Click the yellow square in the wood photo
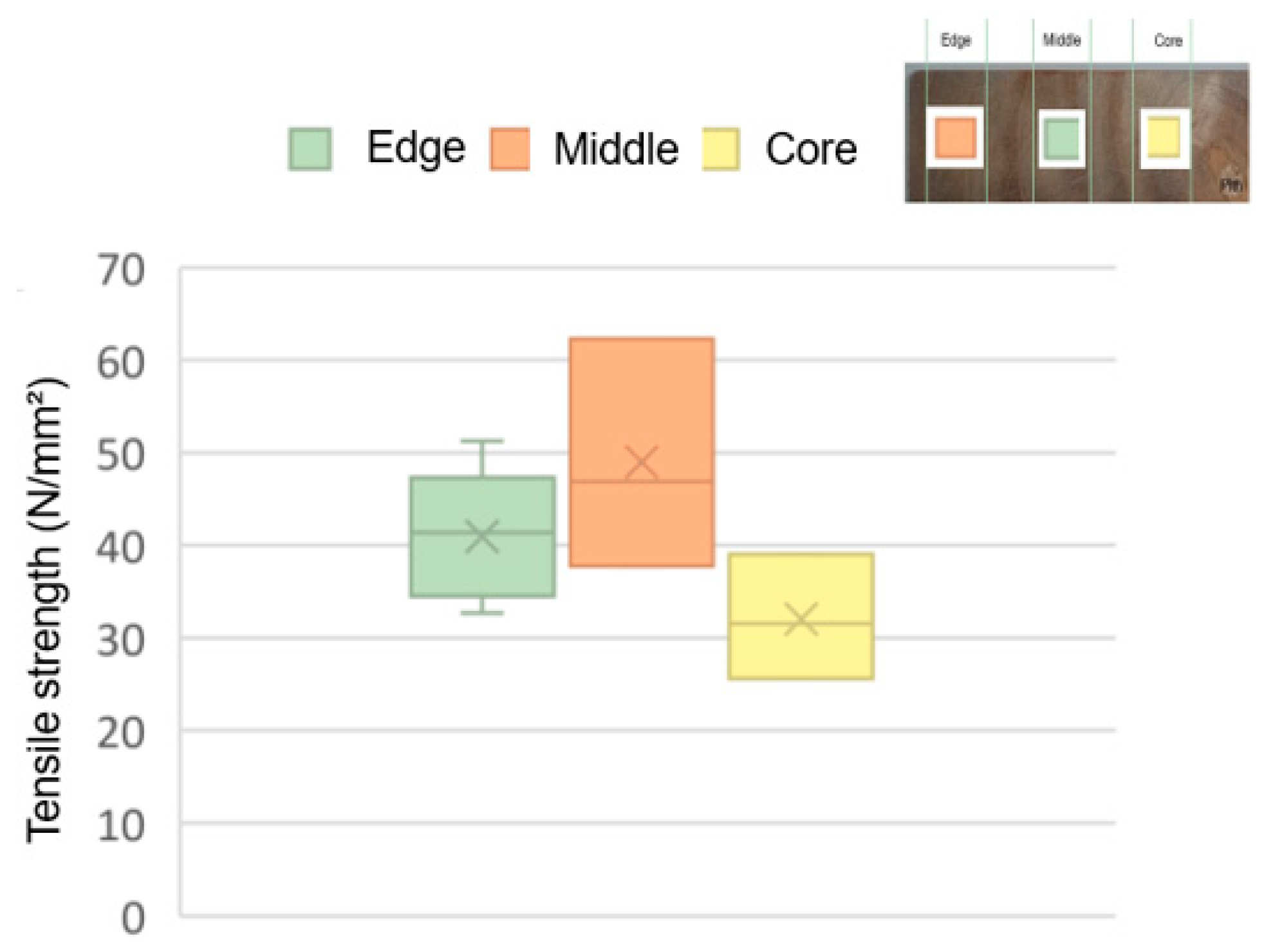This screenshot has height=952, width=1264. (1164, 137)
